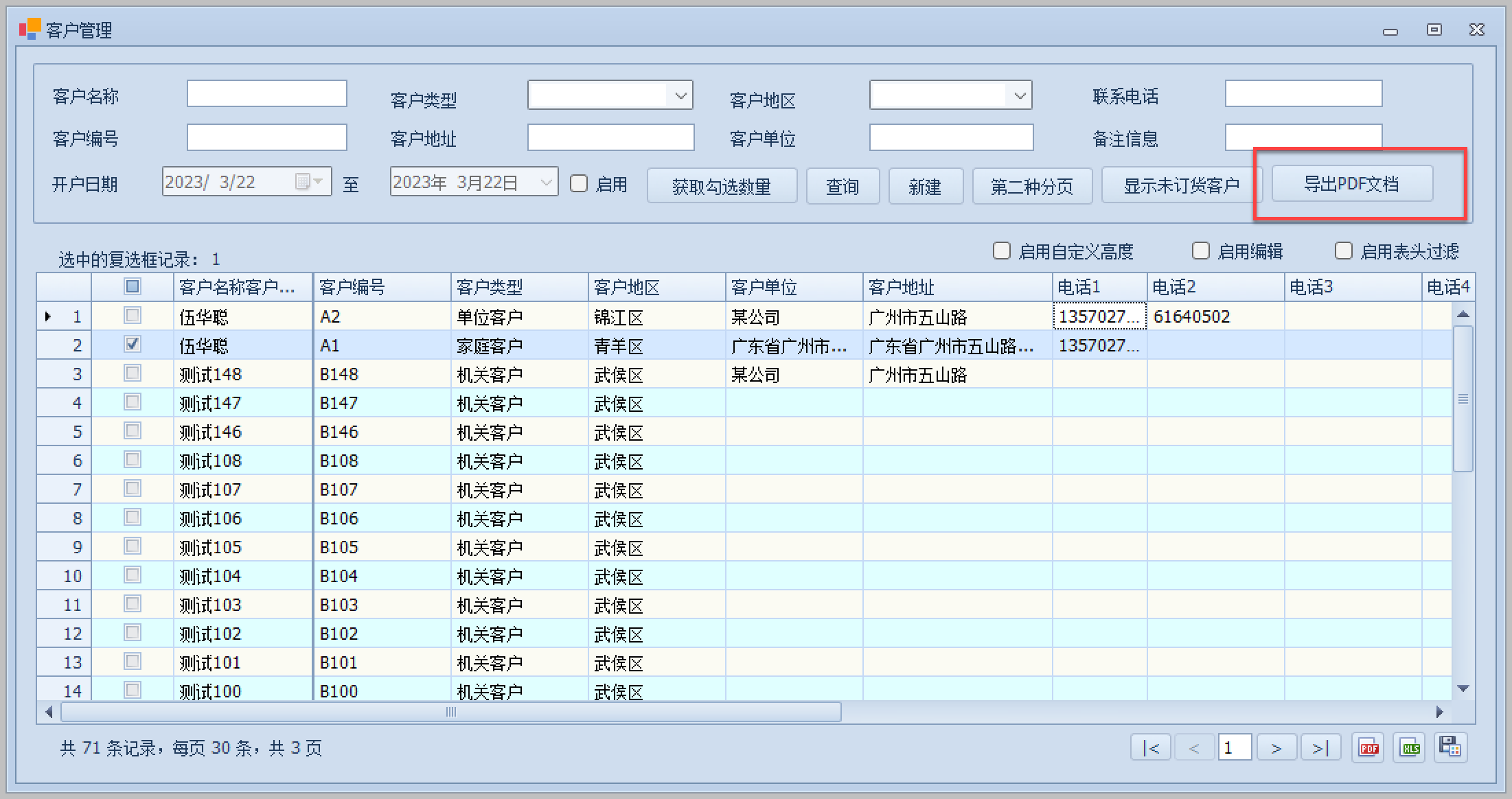Expand the 客户类型 dropdown
This screenshot has width=1512, height=799.
point(680,96)
